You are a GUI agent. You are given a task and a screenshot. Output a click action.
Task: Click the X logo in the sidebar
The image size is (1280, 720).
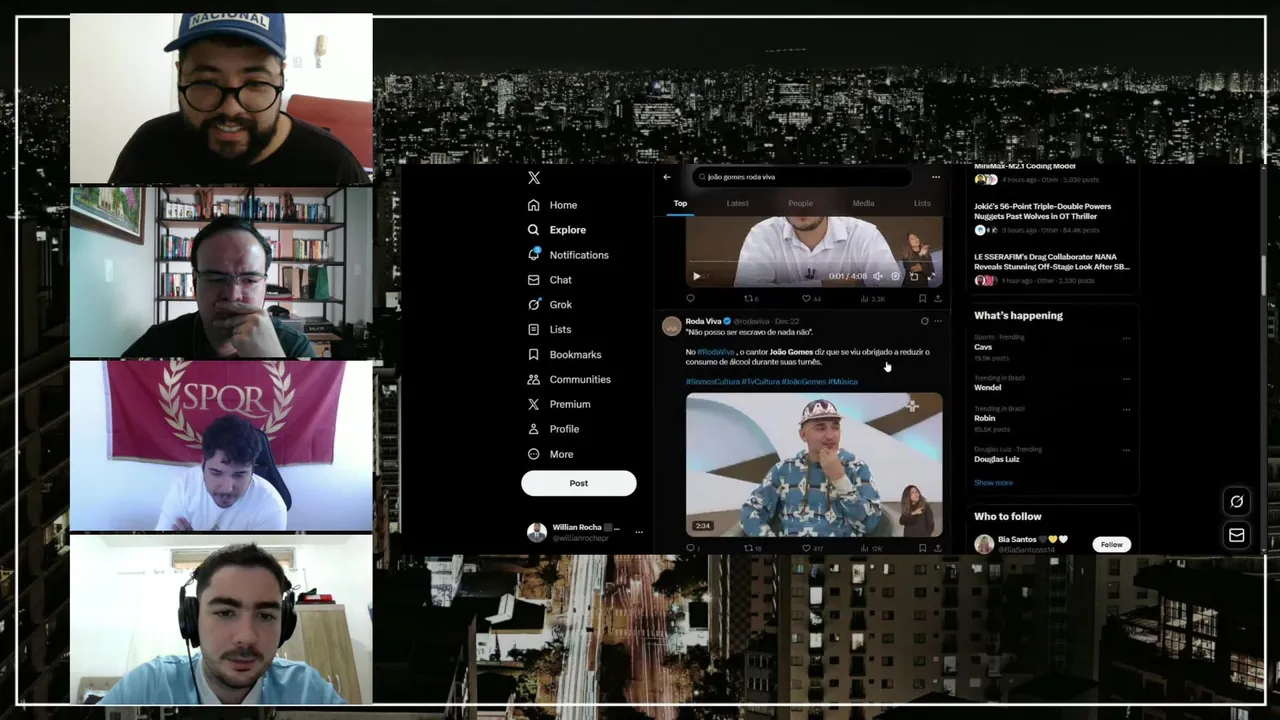point(534,178)
